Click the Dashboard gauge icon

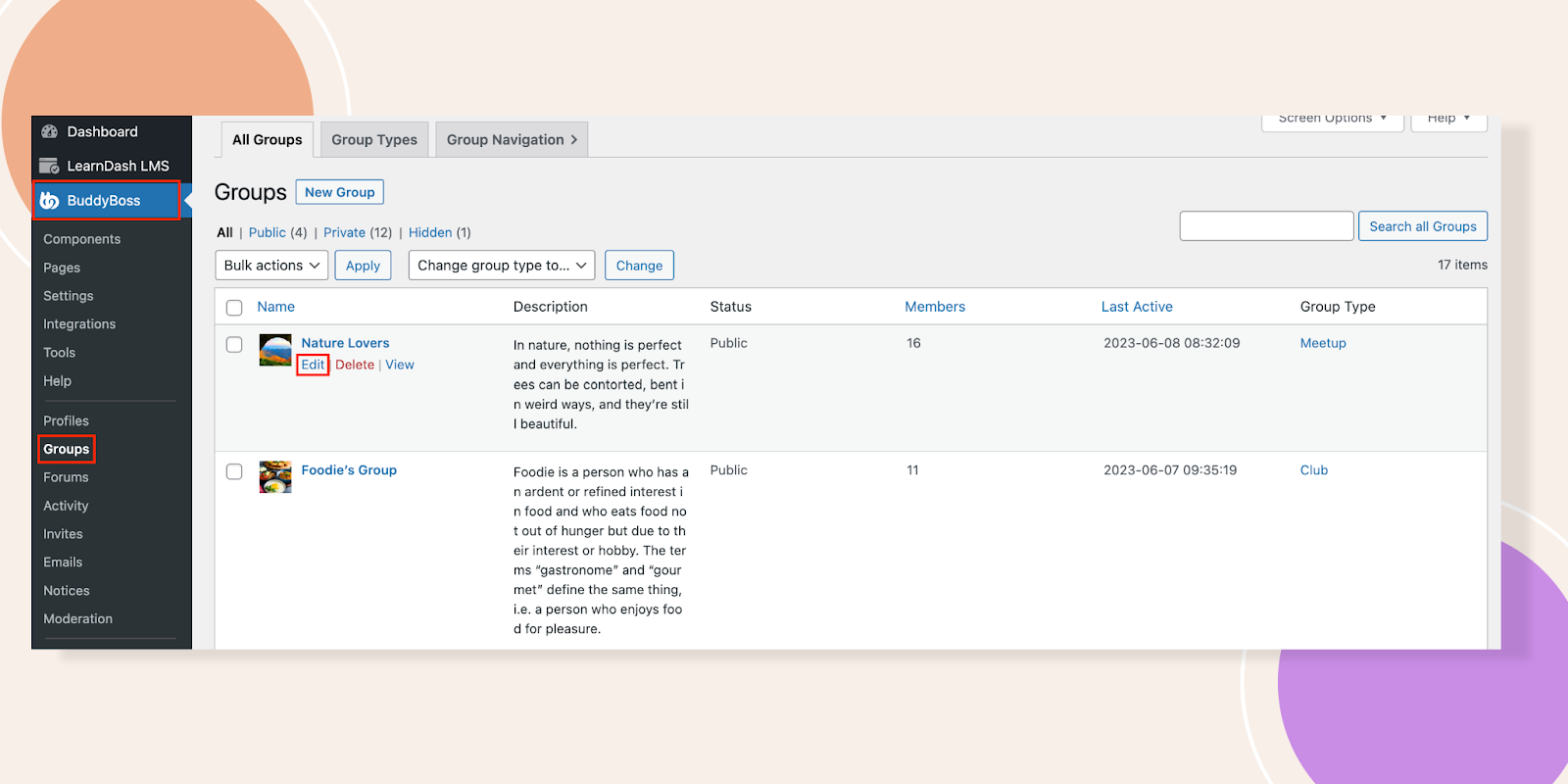coord(49,131)
